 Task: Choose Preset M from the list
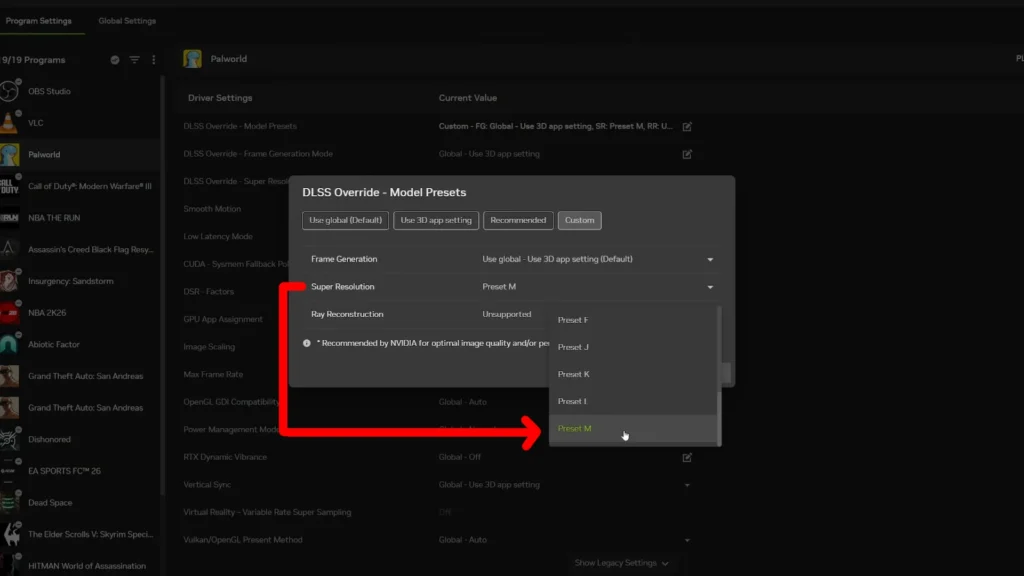[633, 428]
